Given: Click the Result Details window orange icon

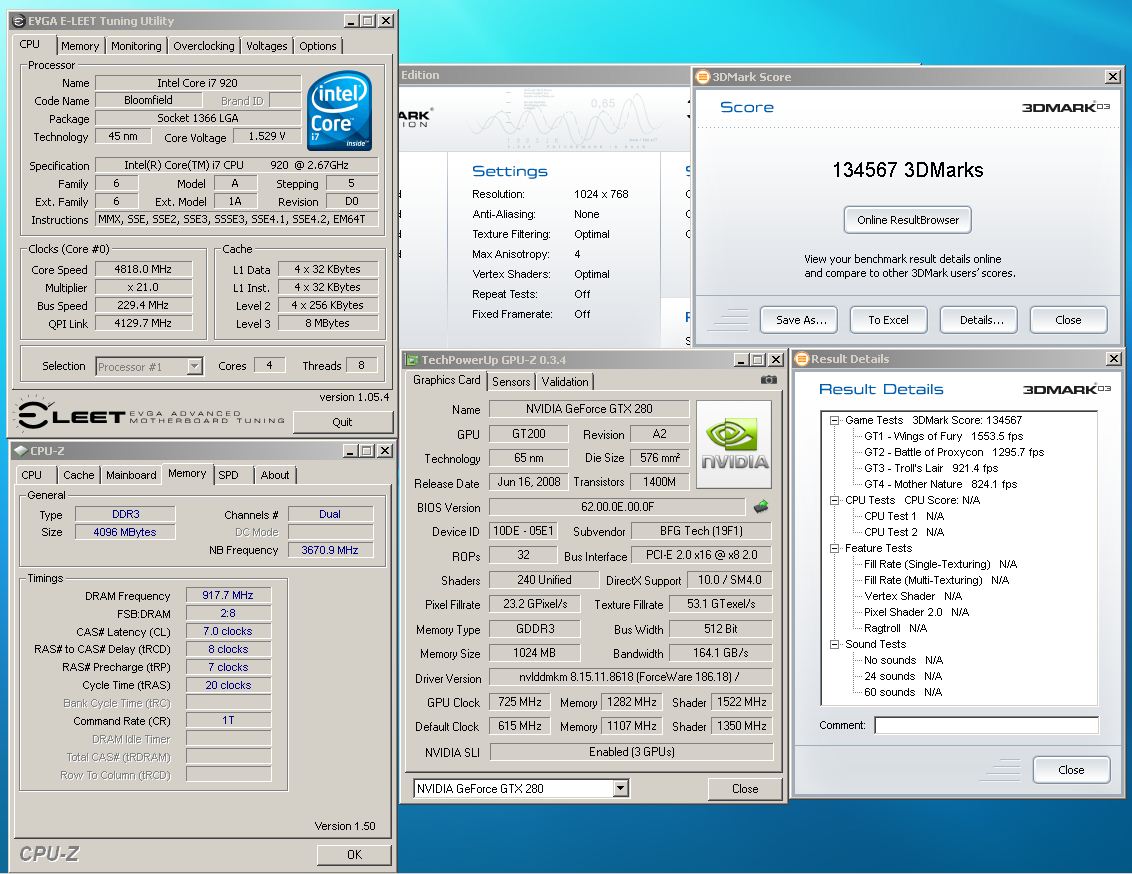Looking at the screenshot, I should [801, 359].
